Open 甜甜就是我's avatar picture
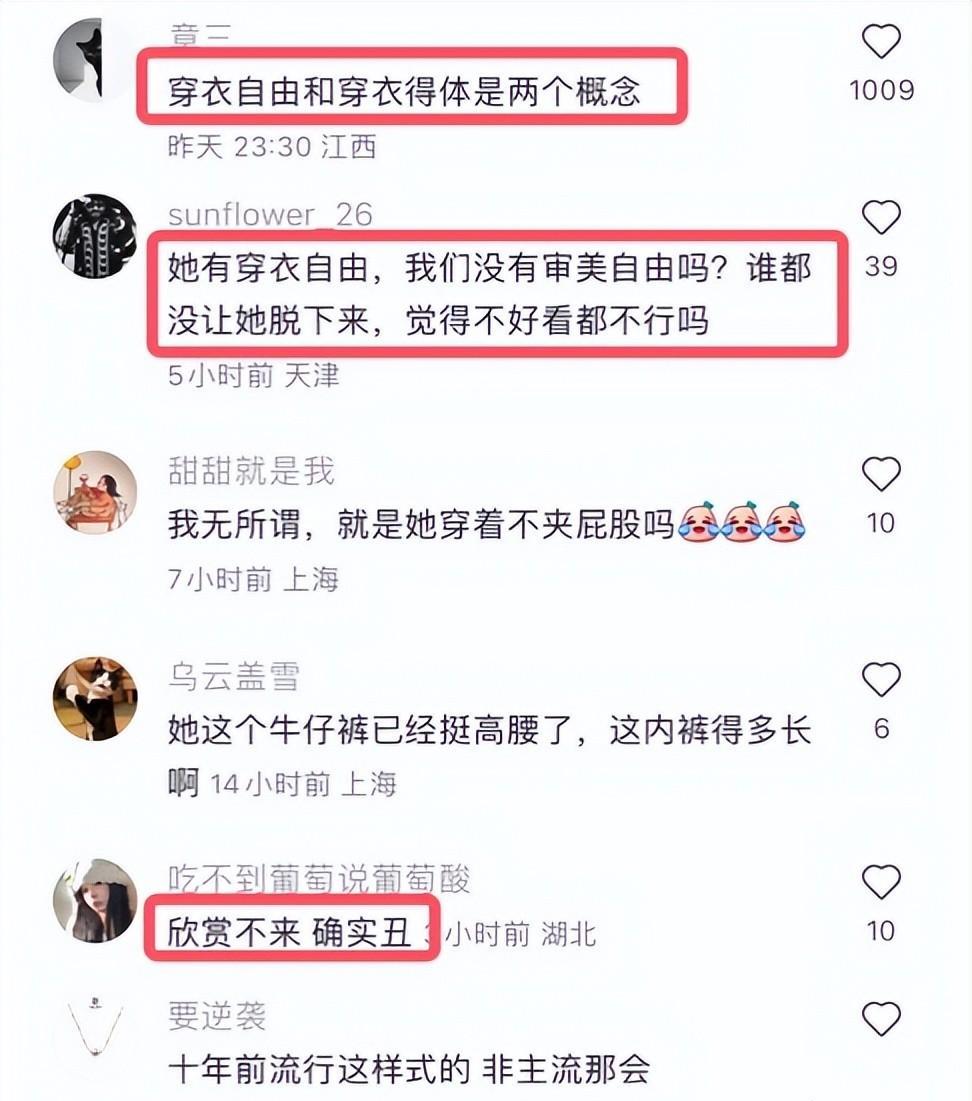 [95, 492]
